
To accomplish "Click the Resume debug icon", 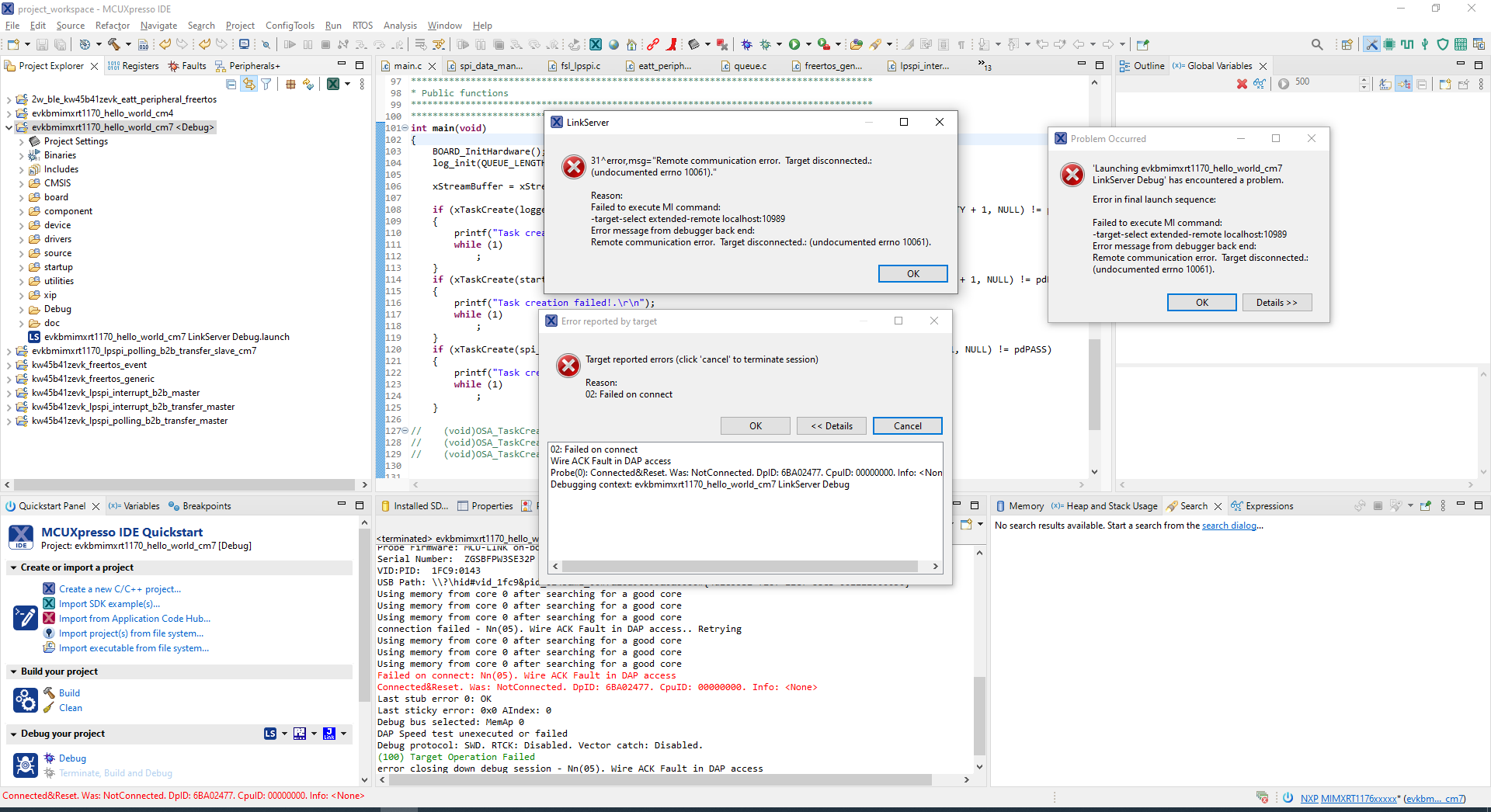I will pos(290,44).
